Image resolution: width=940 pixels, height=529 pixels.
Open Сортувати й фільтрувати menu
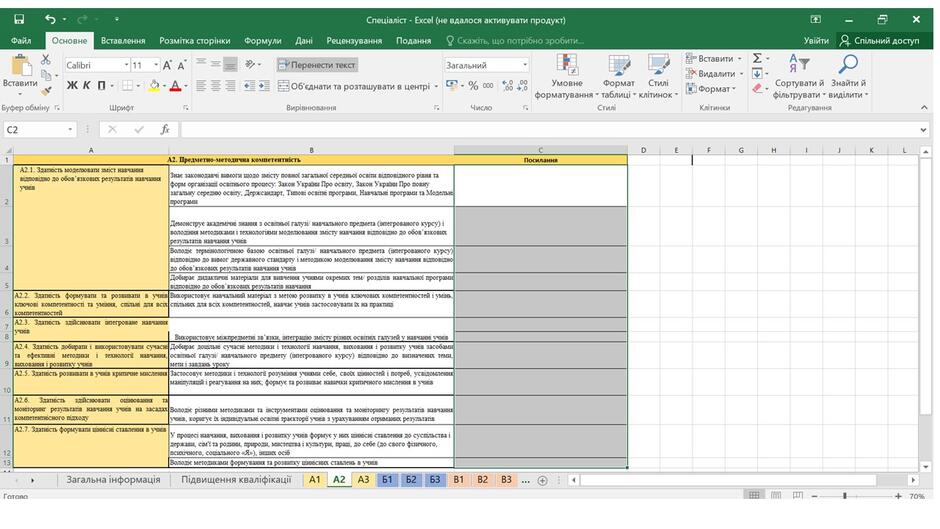pyautogui.click(x=799, y=76)
